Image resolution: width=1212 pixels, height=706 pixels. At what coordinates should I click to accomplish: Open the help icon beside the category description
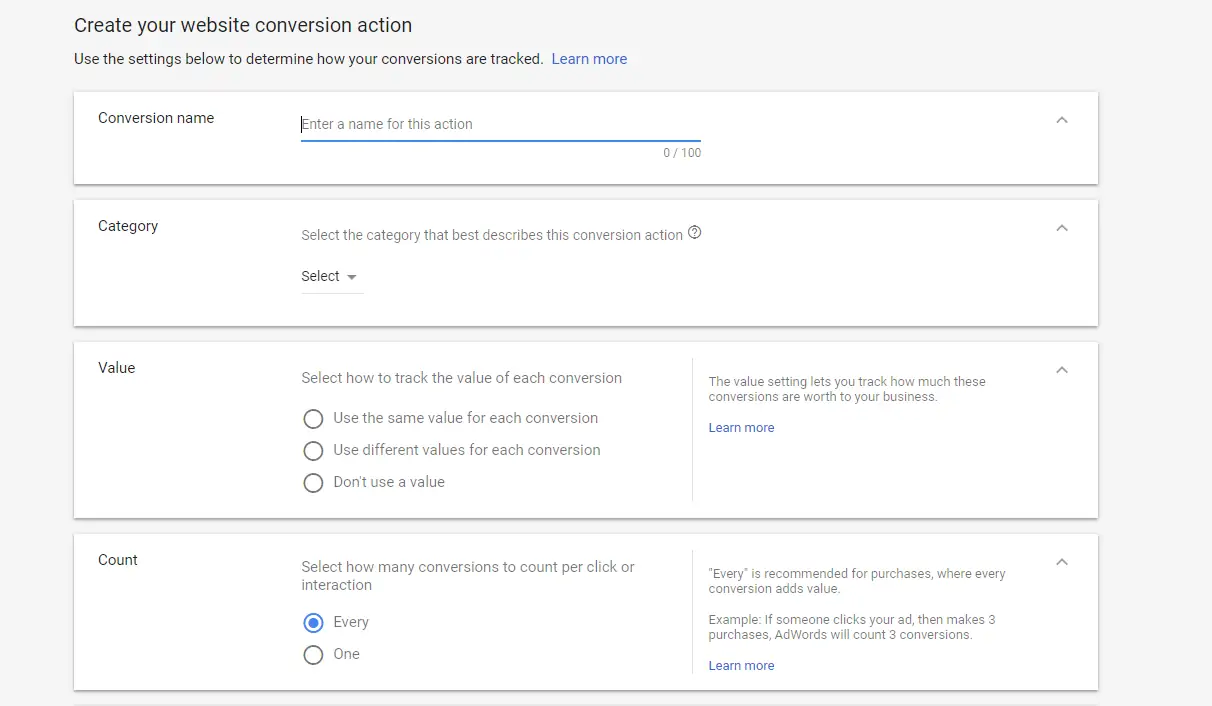[x=695, y=233]
